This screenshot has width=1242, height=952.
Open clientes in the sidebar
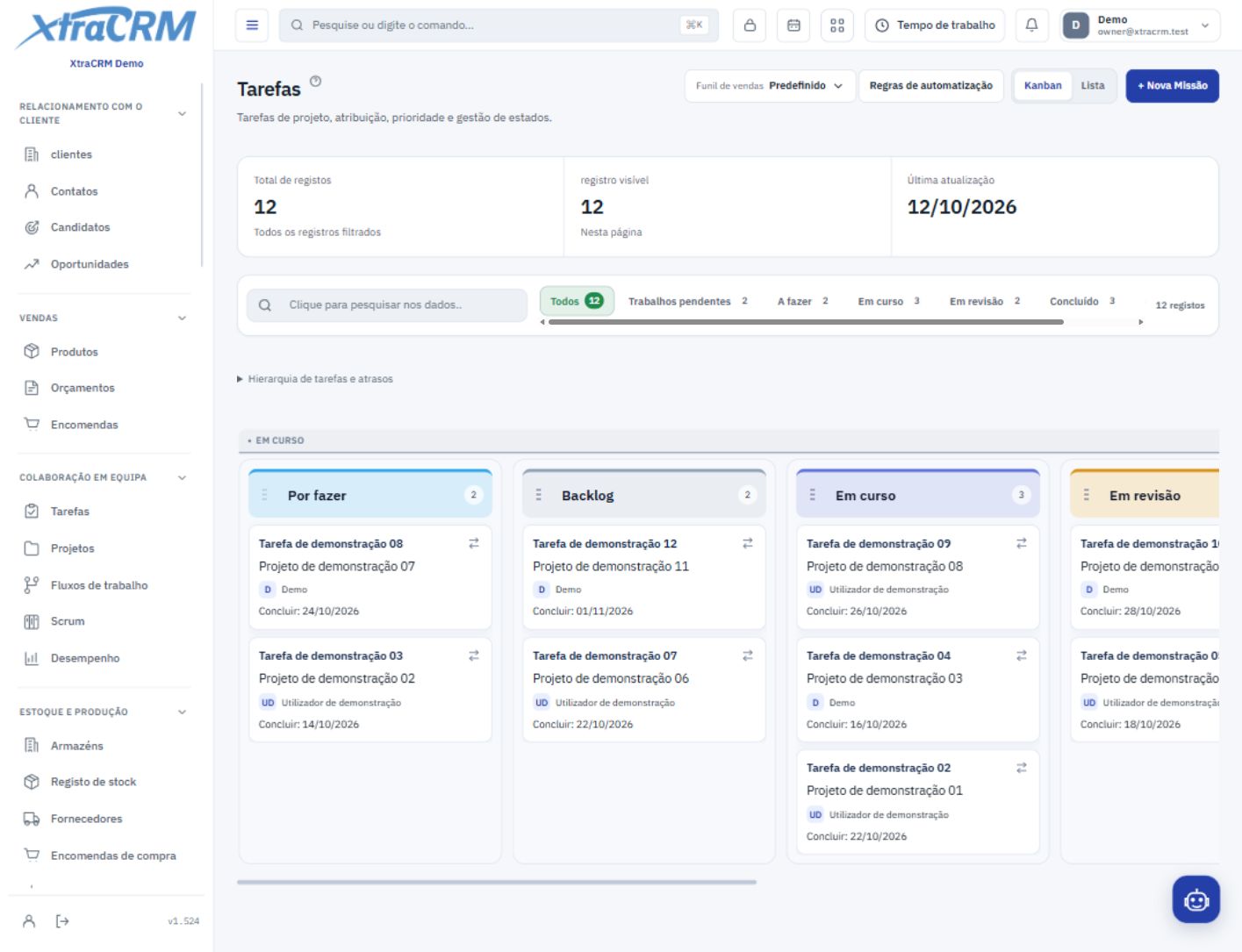105,154
